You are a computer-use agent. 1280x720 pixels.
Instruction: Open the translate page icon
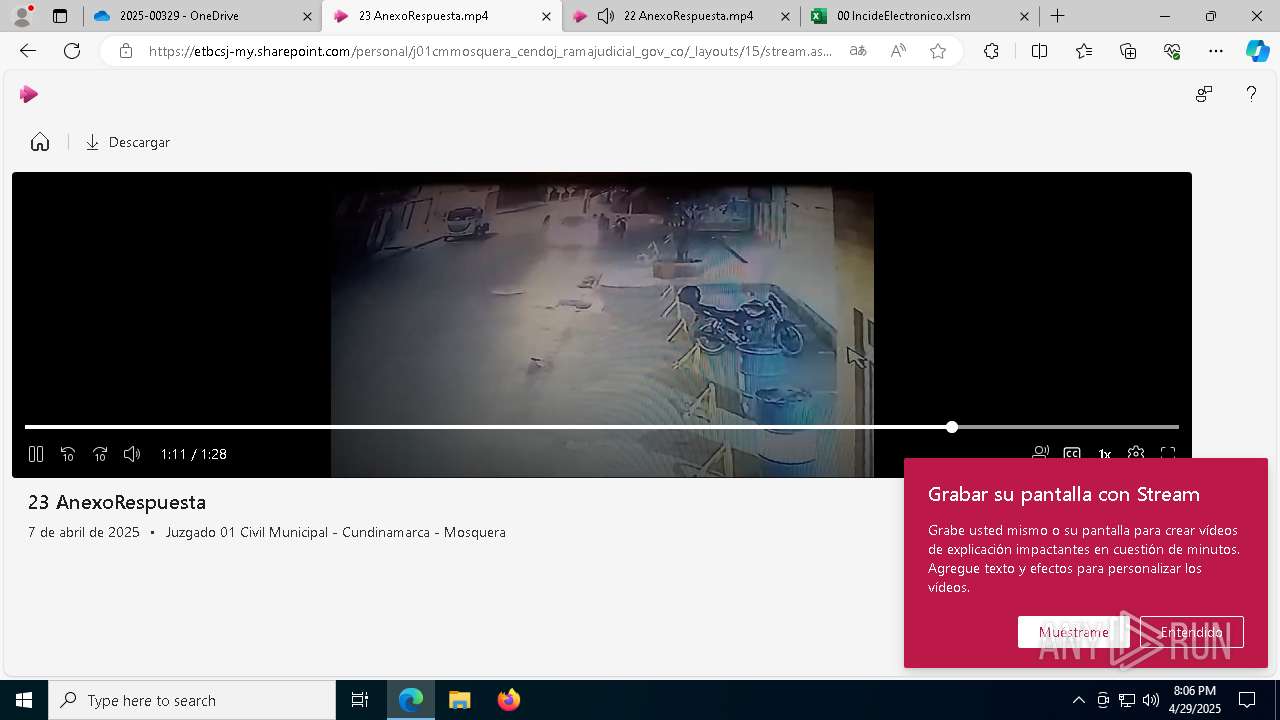pyautogui.click(x=858, y=51)
